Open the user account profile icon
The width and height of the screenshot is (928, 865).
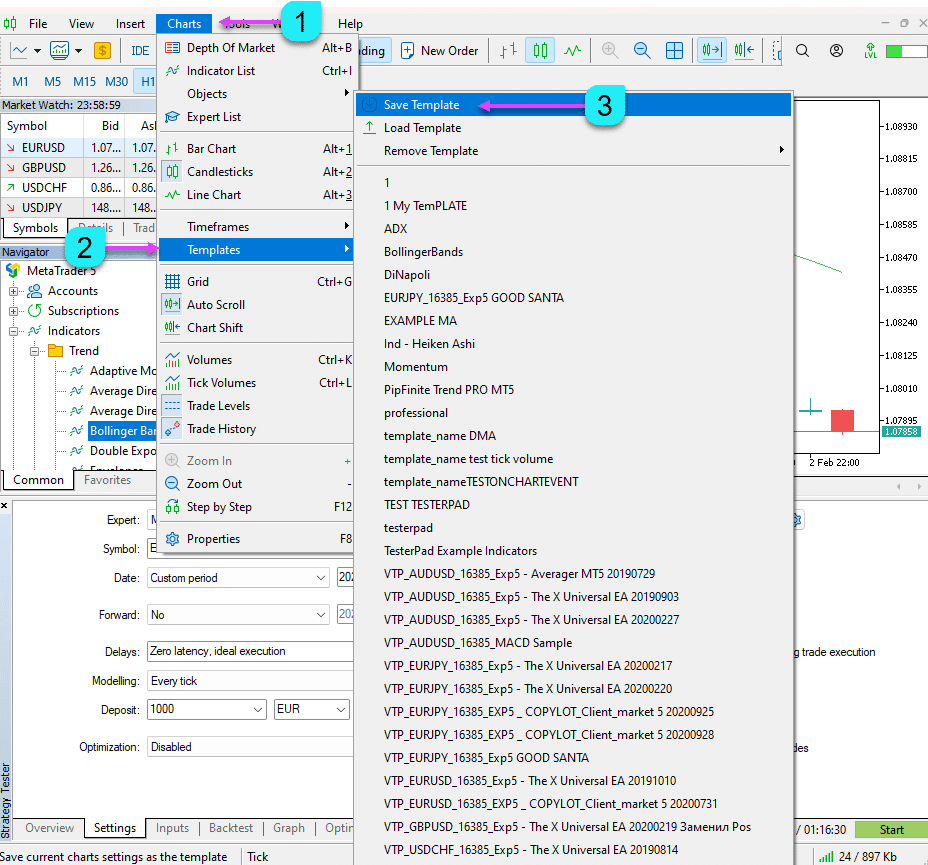pos(836,50)
